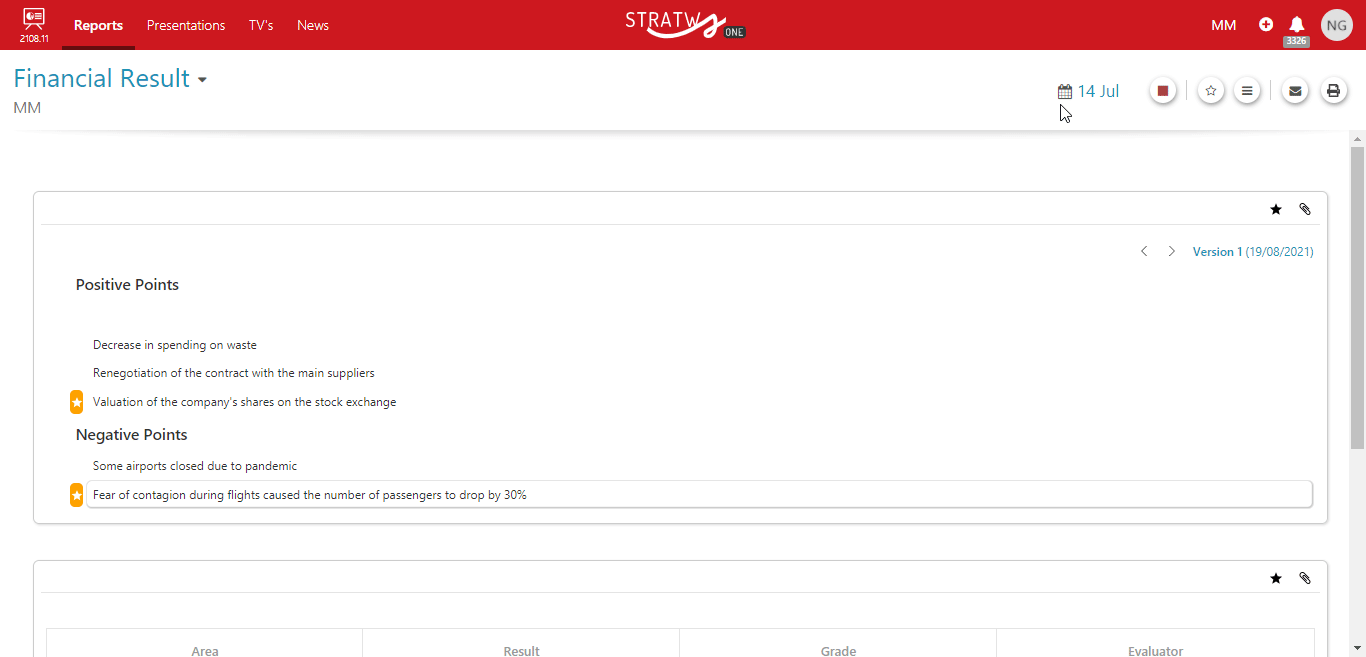Toggle star on Valuation of shares item
This screenshot has height=657, width=1366.
(x=77, y=402)
